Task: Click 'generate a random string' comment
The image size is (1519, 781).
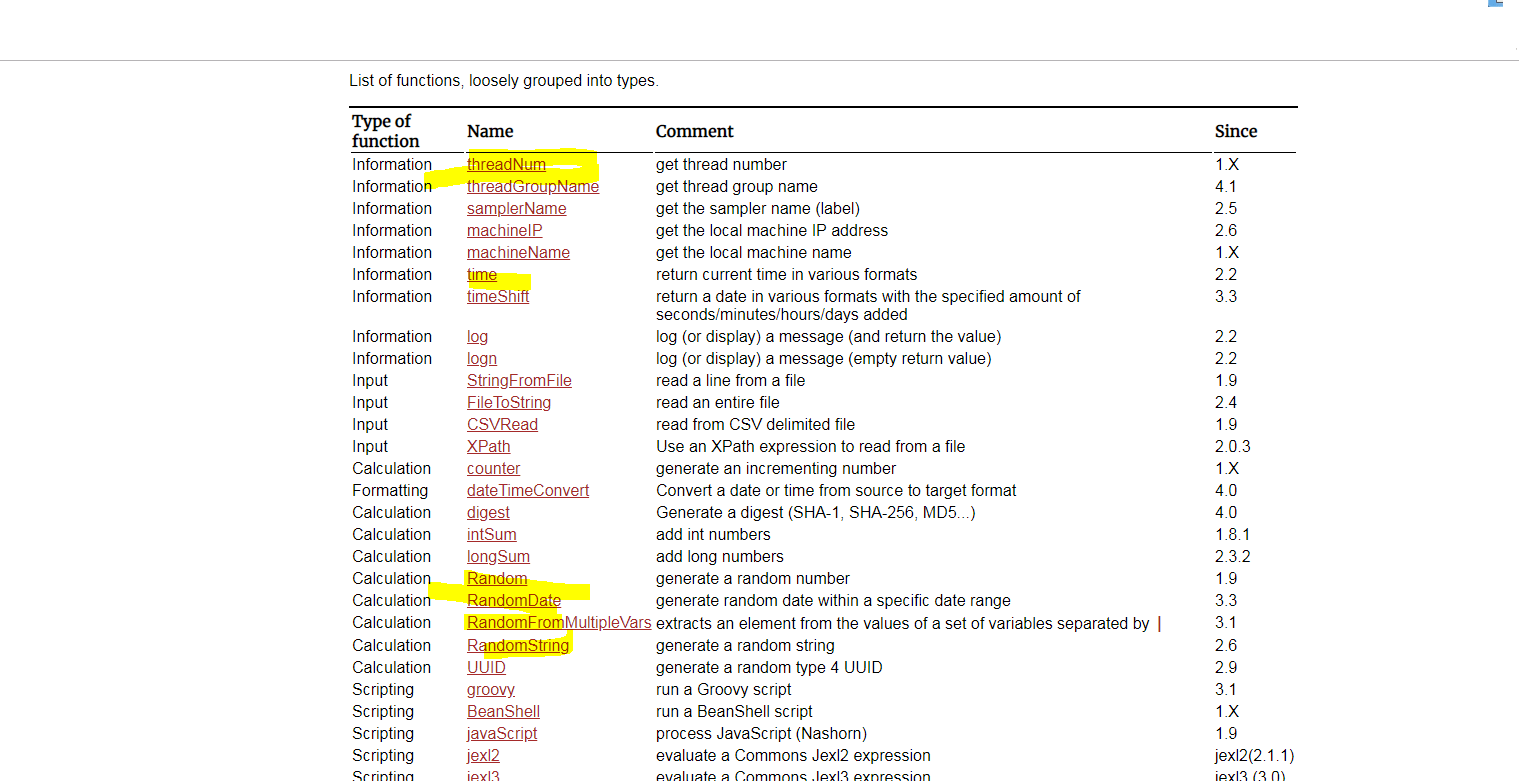Action: click(745, 645)
